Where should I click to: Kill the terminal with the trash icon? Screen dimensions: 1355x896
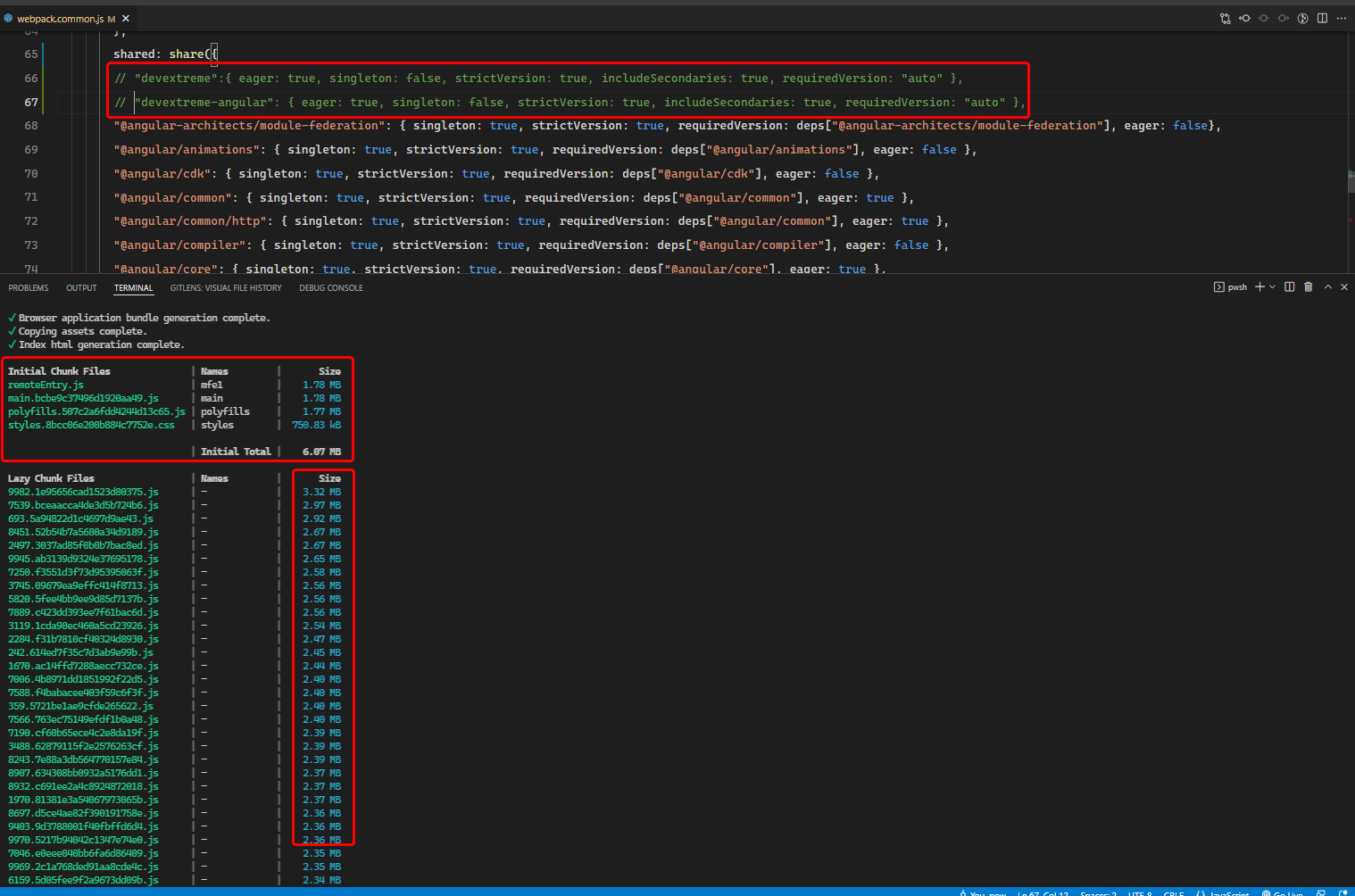point(1308,286)
